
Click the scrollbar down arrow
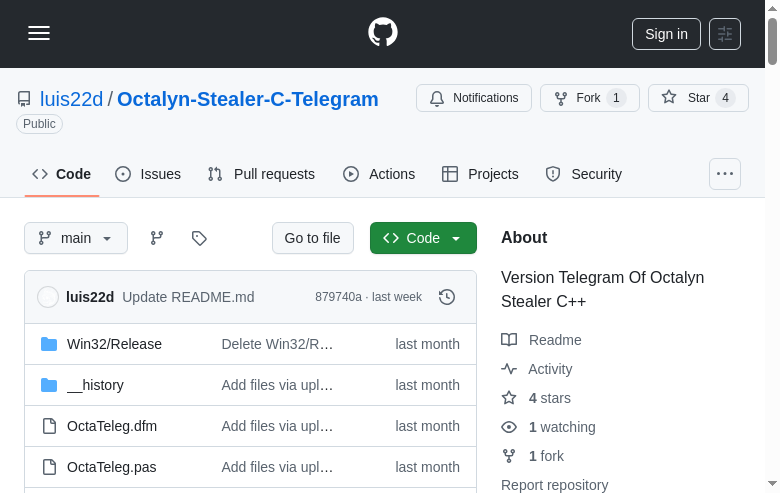[773, 484]
